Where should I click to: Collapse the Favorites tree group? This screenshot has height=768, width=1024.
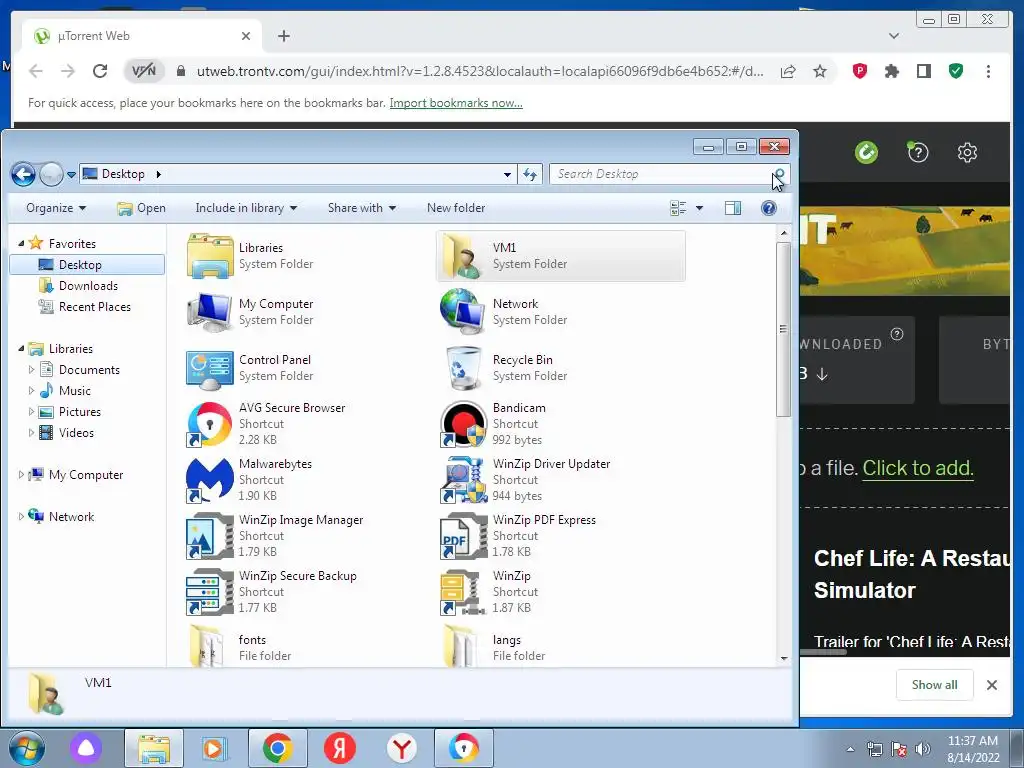click(21, 244)
